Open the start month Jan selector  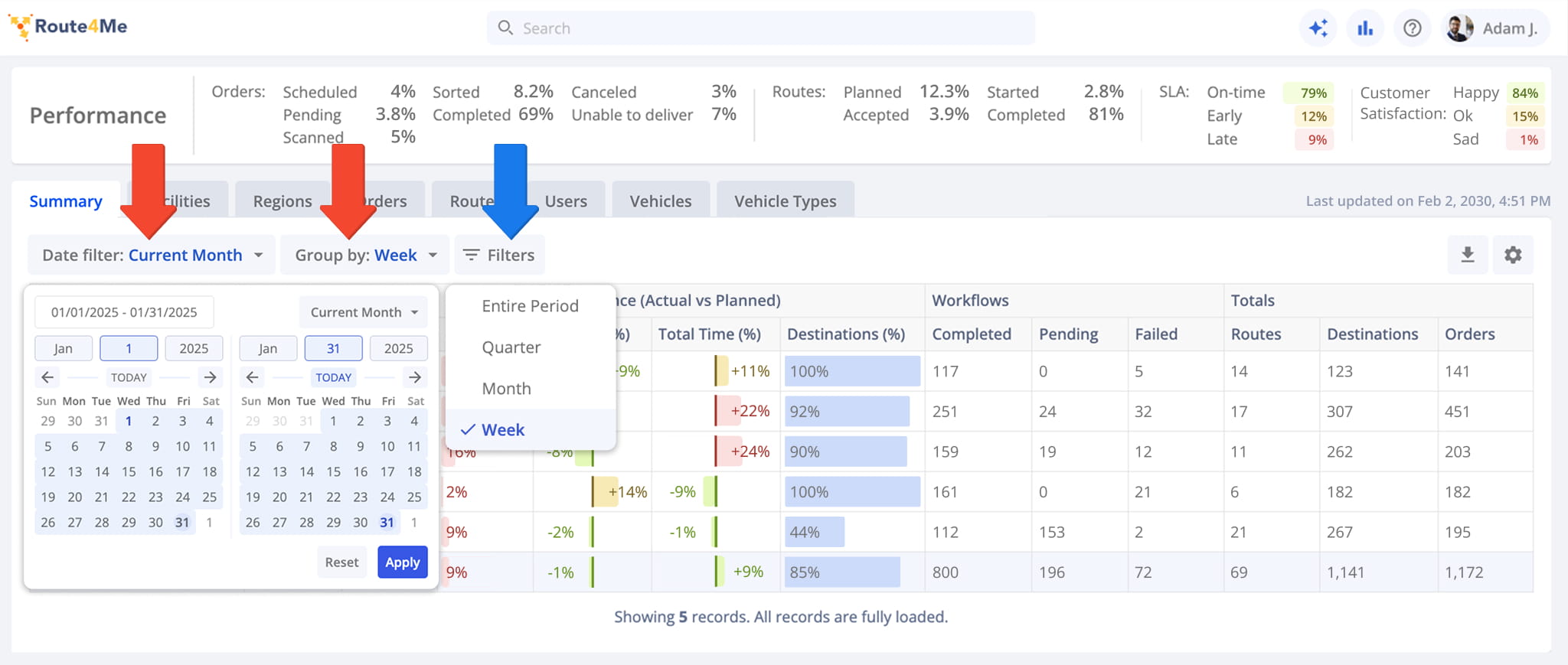(64, 348)
